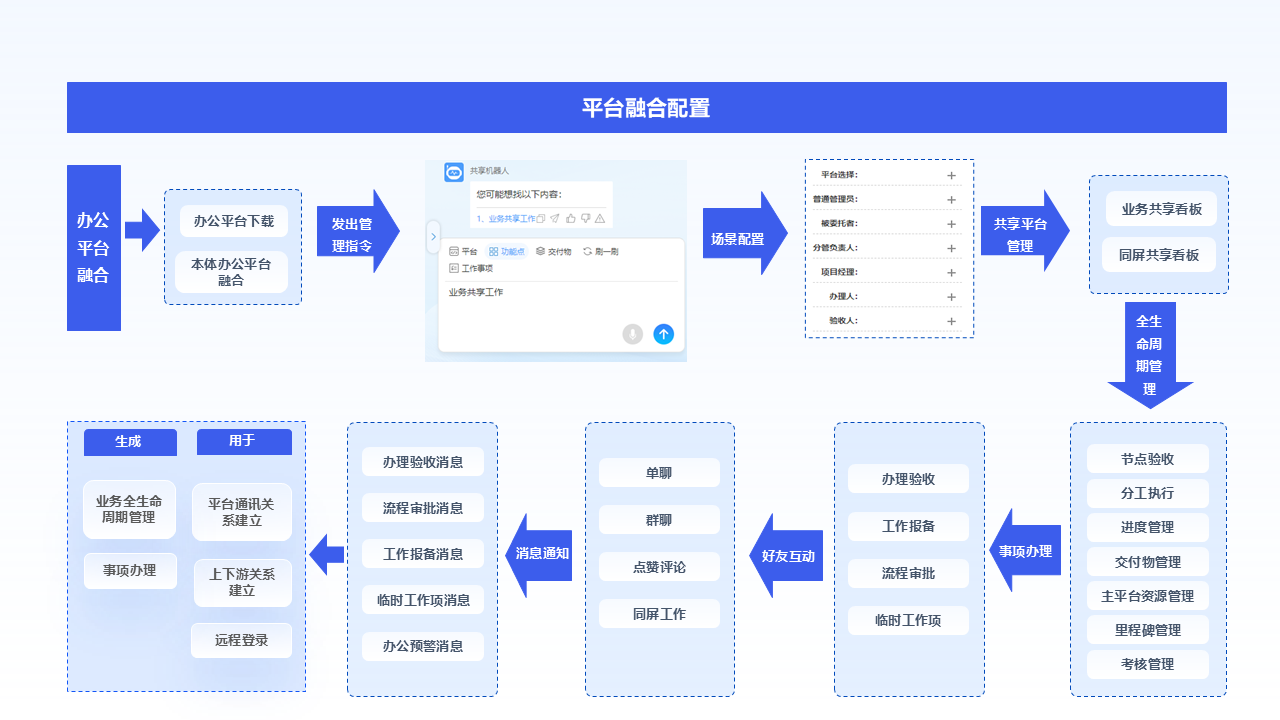Click the 消息通知 left arrow

pyautogui.click(x=539, y=556)
